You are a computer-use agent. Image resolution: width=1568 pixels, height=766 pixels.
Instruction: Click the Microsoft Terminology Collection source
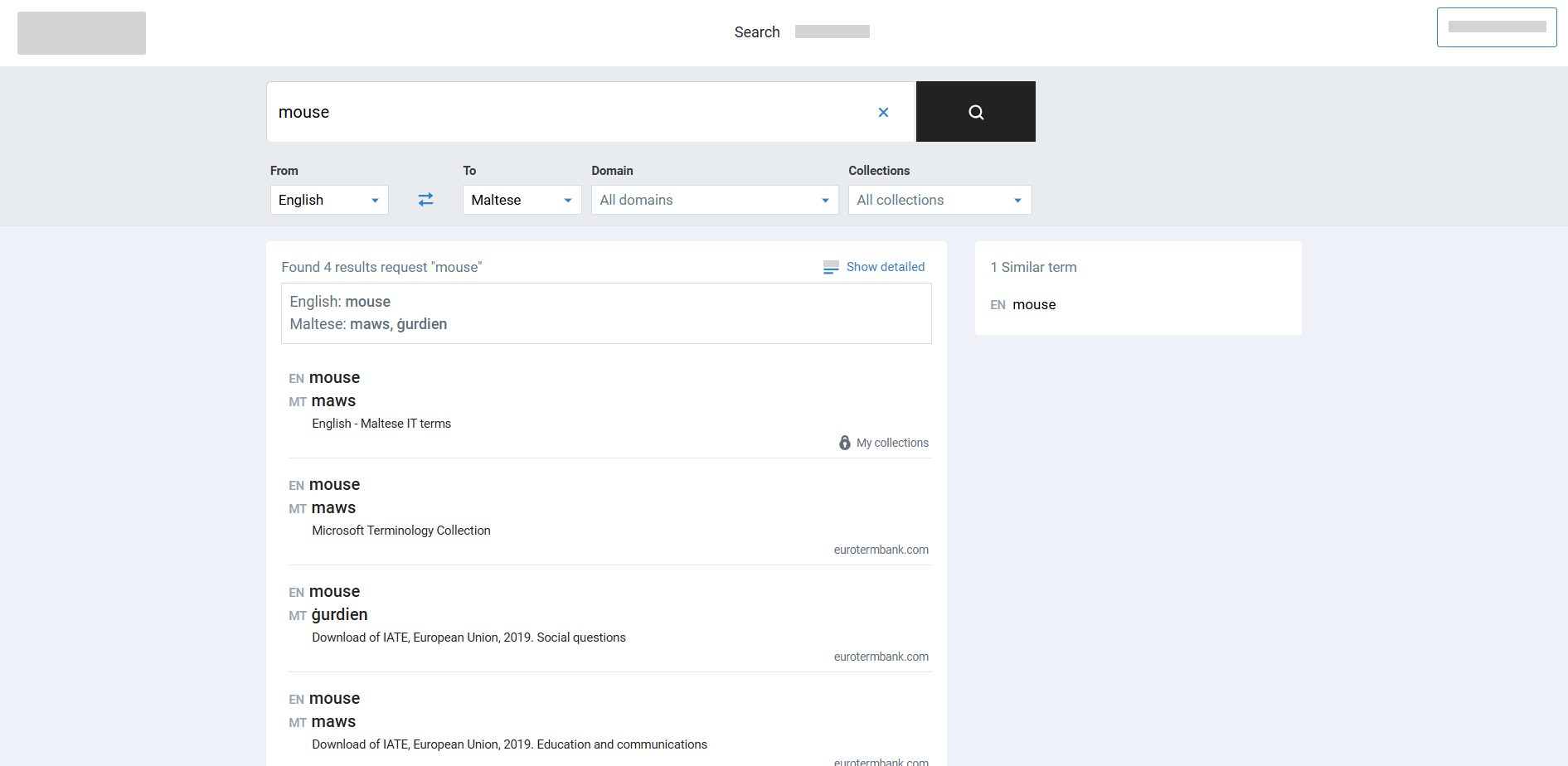point(400,531)
